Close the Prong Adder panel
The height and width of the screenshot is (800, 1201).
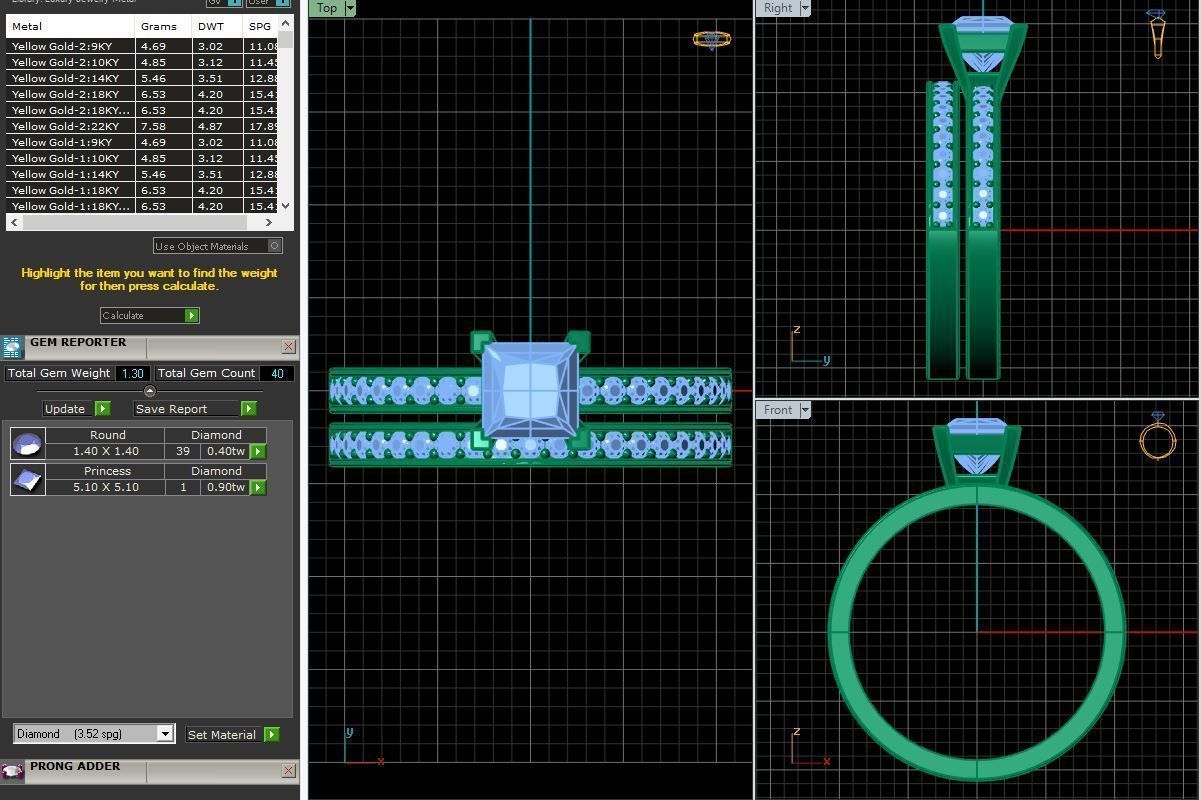coord(289,771)
